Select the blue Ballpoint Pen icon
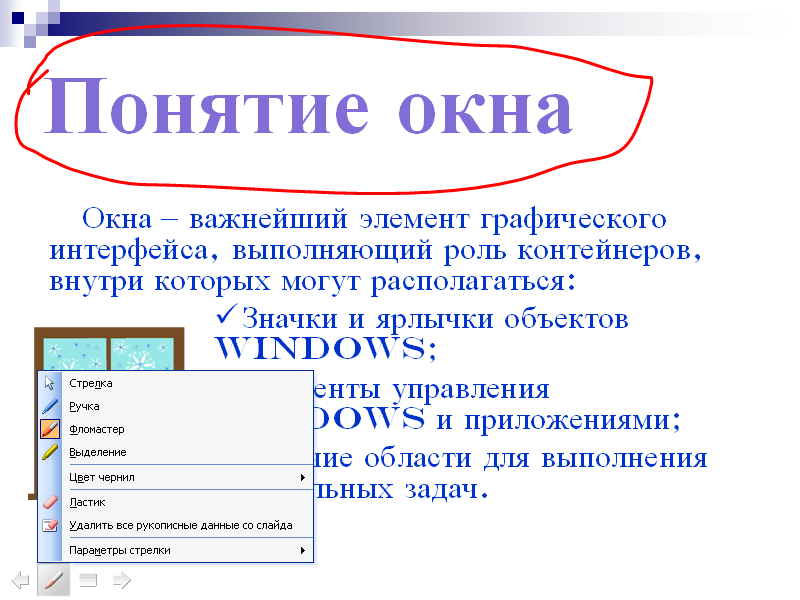Viewport: 800px width, 600px height. 49,406
